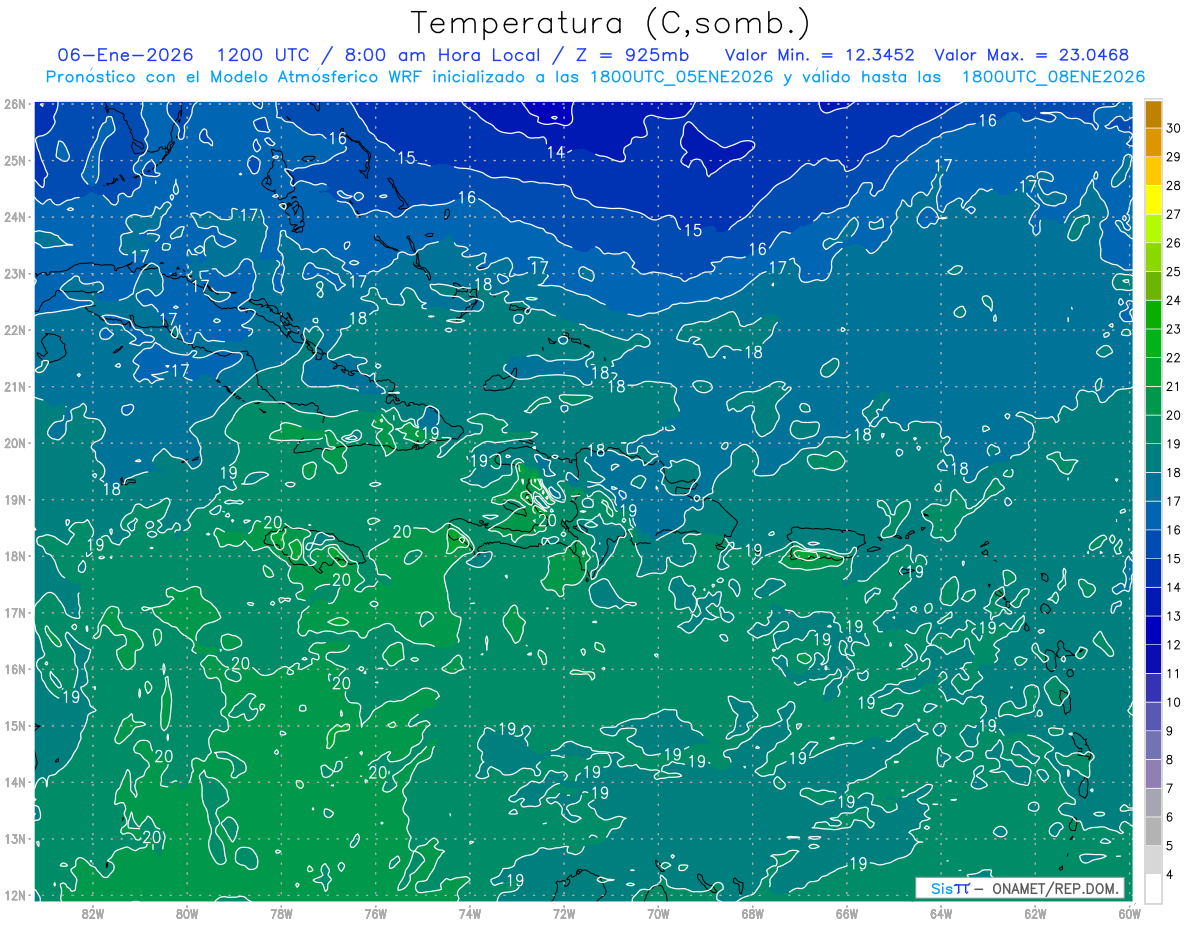This screenshot has height=927, width=1200.
Task: Select valid-until time '1800UTC_08ENE2026'
Action: 1053,76
